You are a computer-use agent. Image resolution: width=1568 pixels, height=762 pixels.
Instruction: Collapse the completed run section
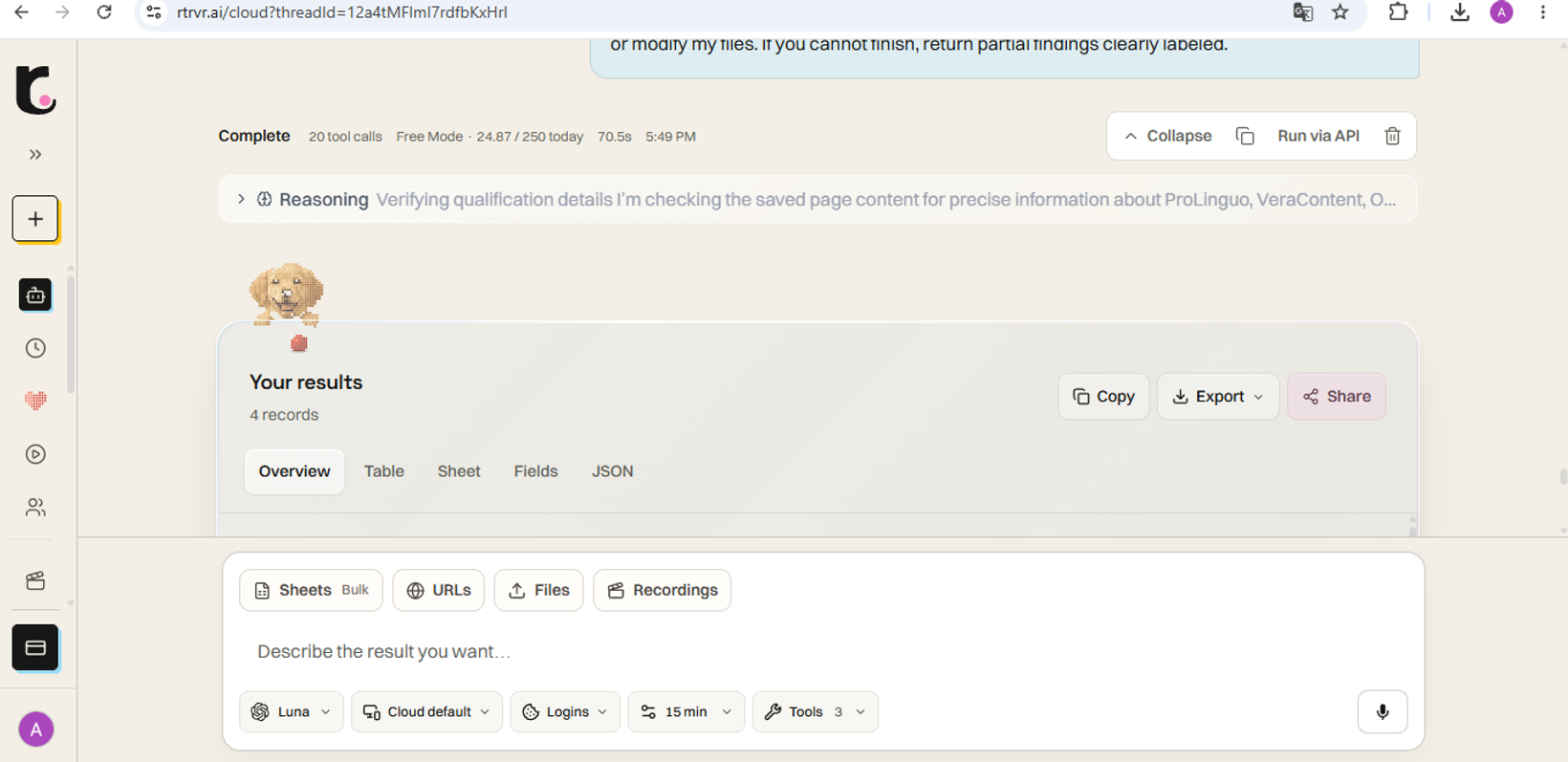1167,136
